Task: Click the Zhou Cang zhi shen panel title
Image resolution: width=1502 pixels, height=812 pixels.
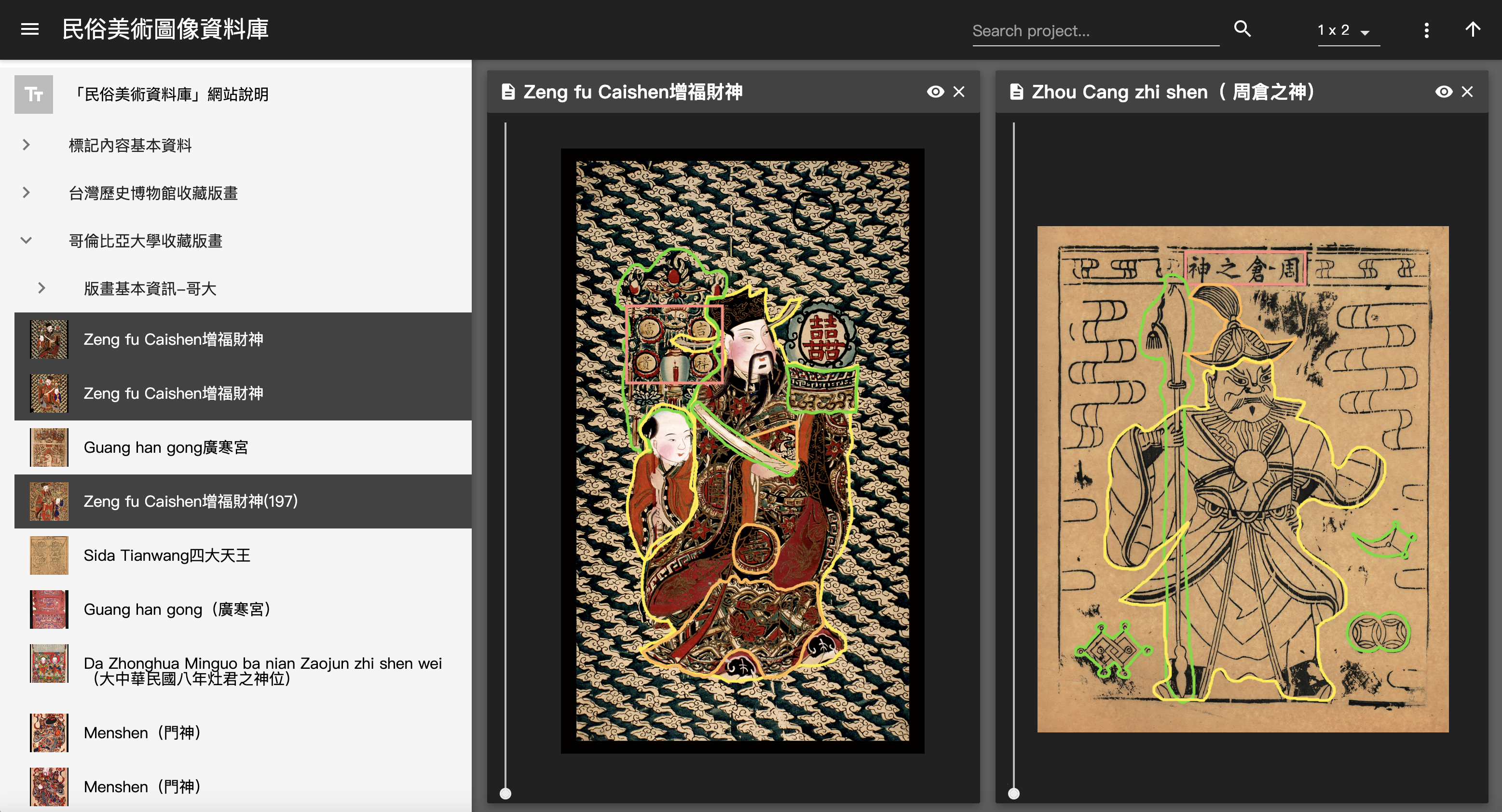Action: point(1173,92)
